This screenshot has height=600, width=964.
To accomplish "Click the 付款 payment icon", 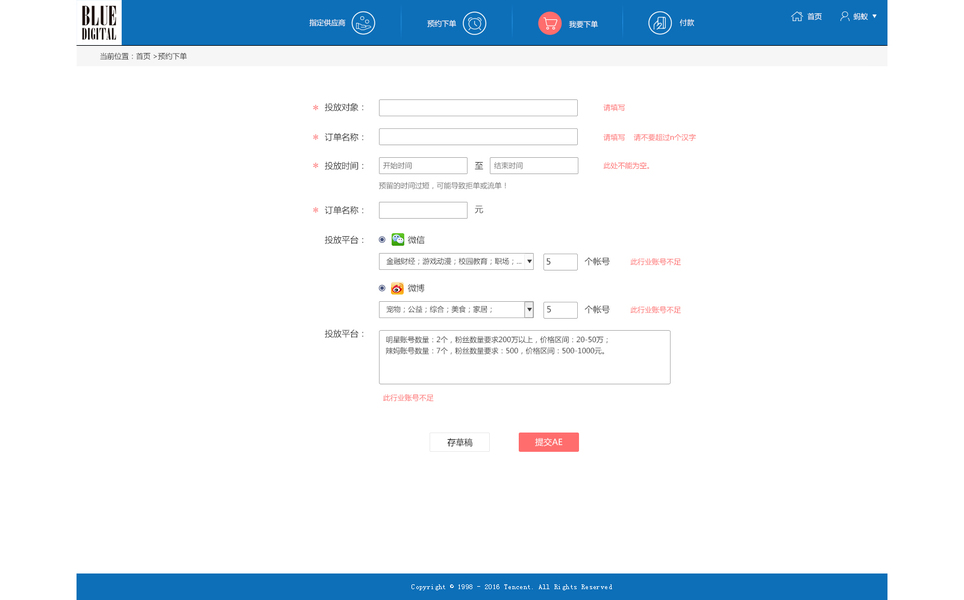I will 660,23.
